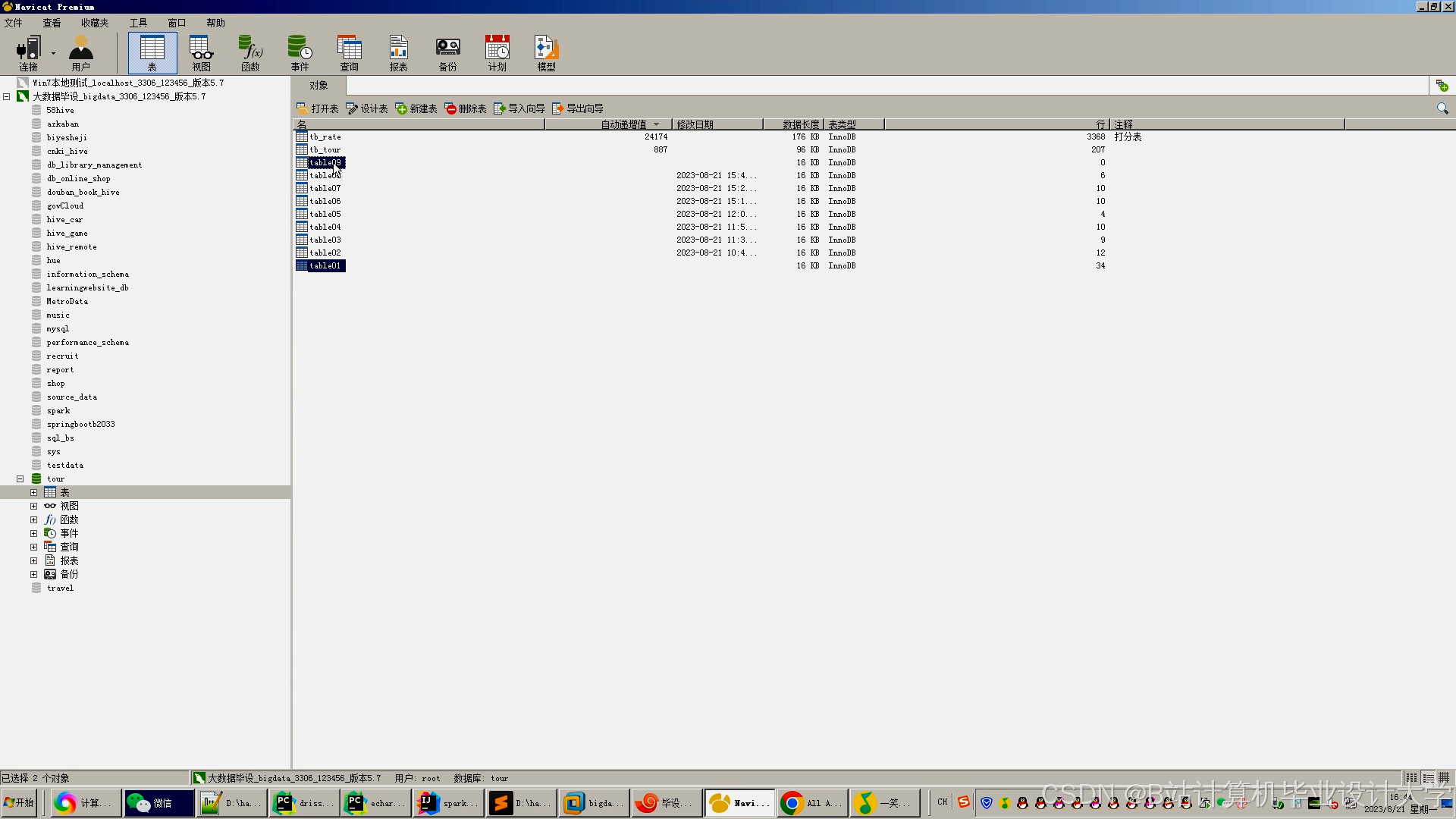Open the Function (函数) toolbar icon
The height and width of the screenshot is (819, 1456).
point(250,53)
